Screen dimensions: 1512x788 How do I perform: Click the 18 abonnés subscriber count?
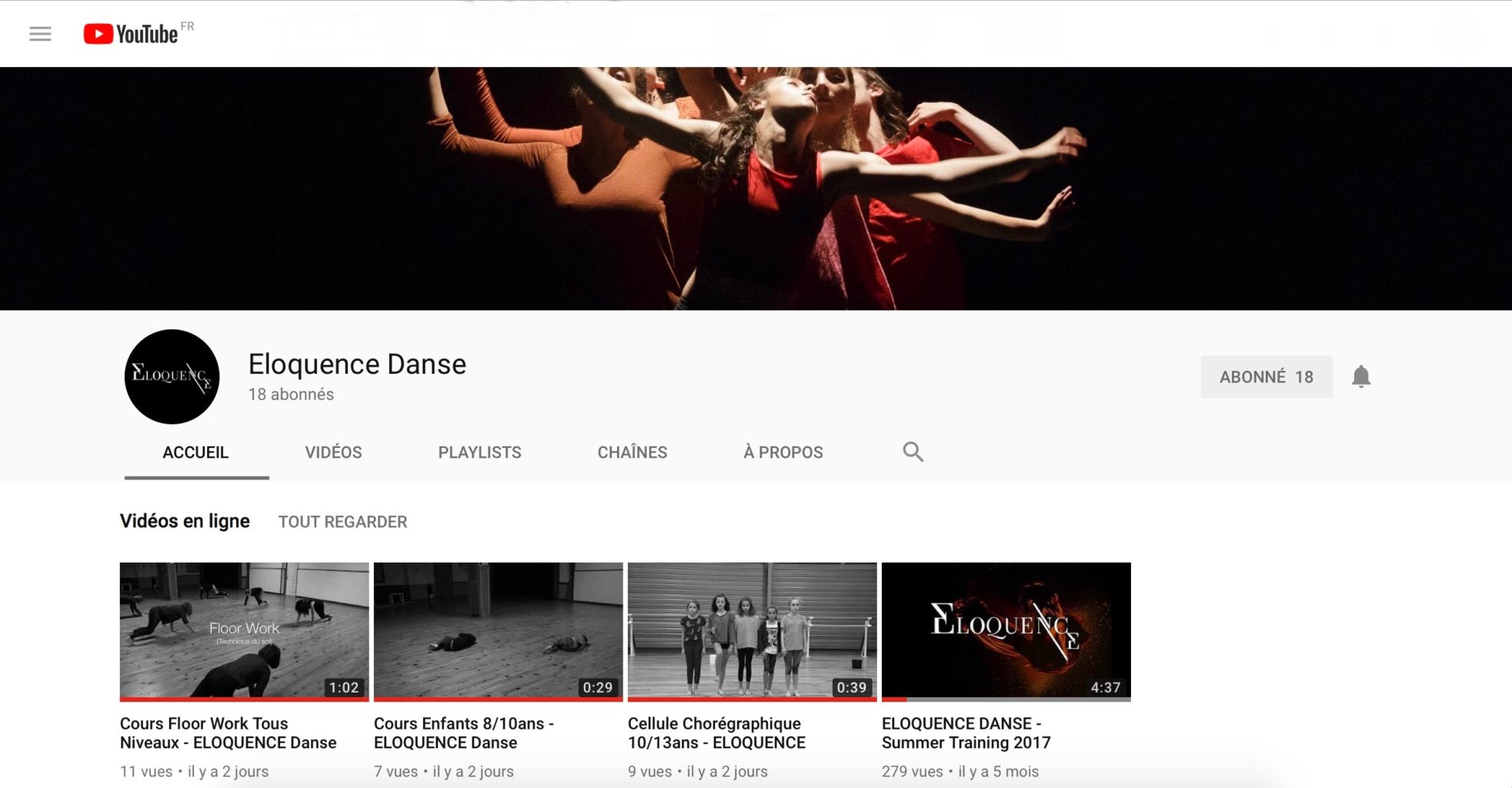[x=291, y=394]
